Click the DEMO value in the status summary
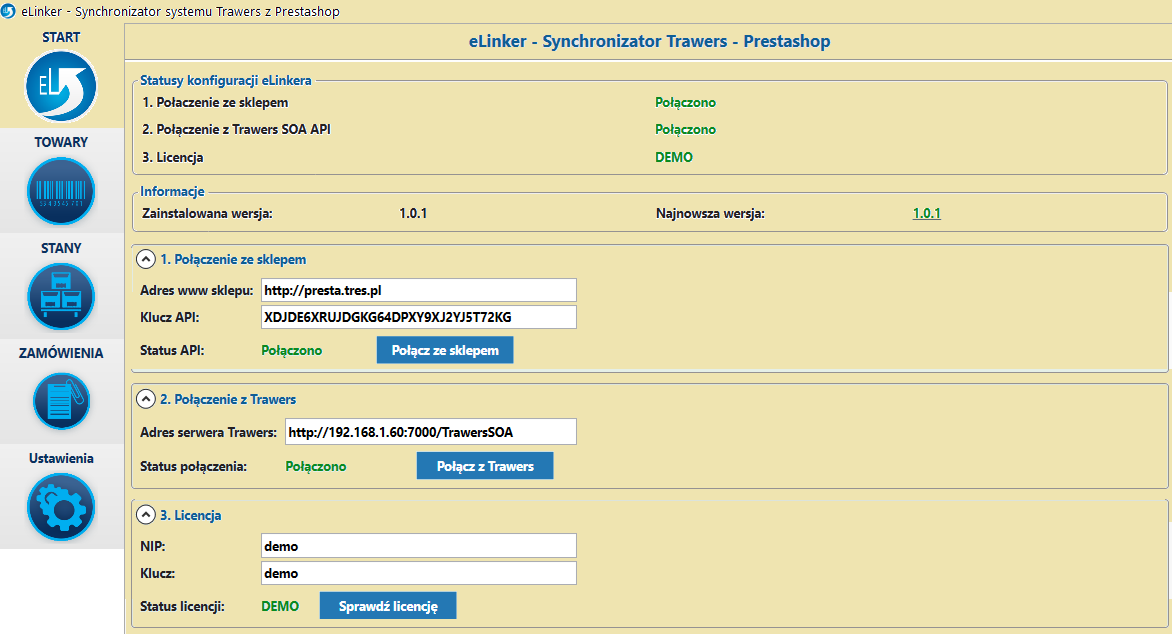Screen dimensions: 1173x634 pos(674,157)
